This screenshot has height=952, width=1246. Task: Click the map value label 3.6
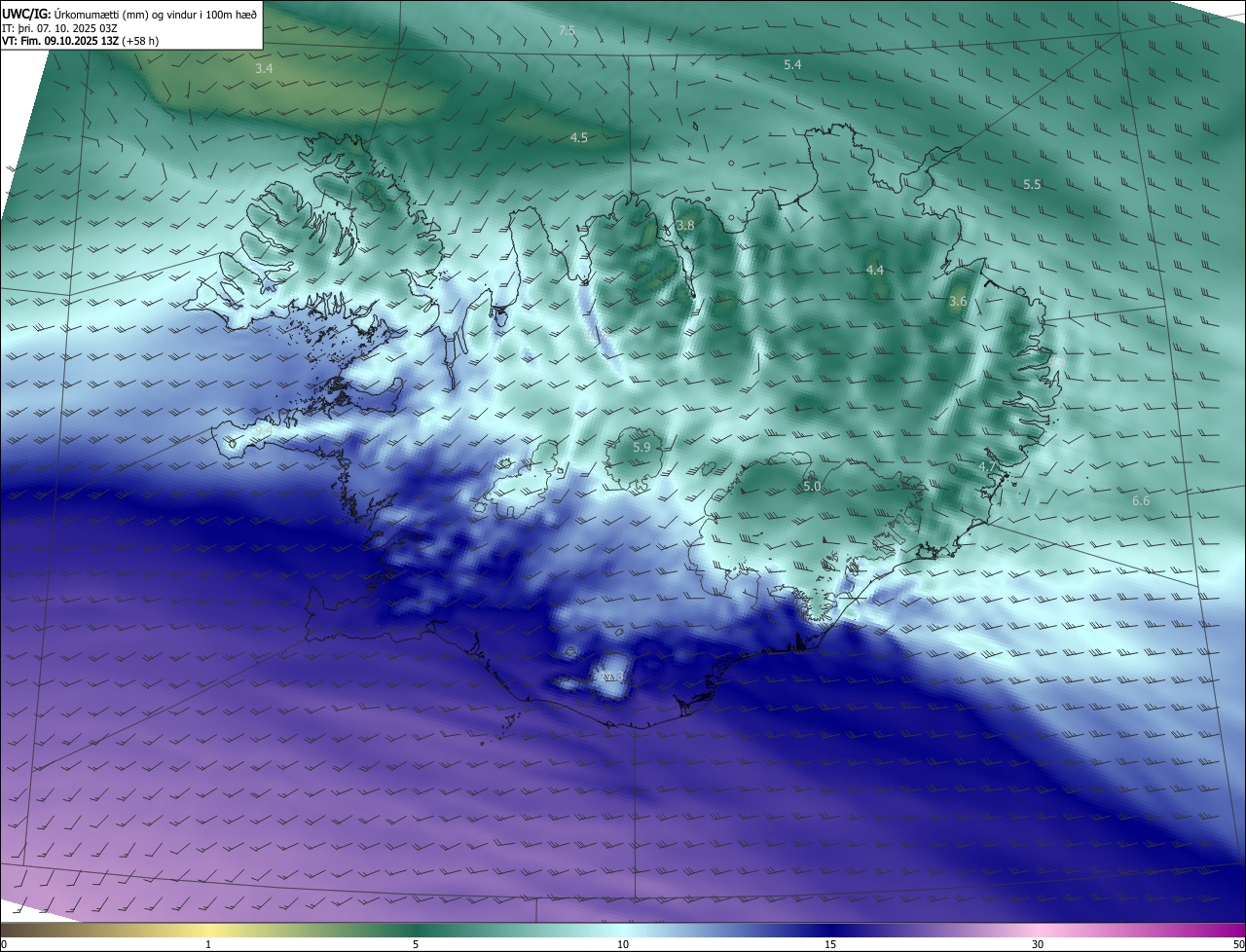tap(958, 302)
